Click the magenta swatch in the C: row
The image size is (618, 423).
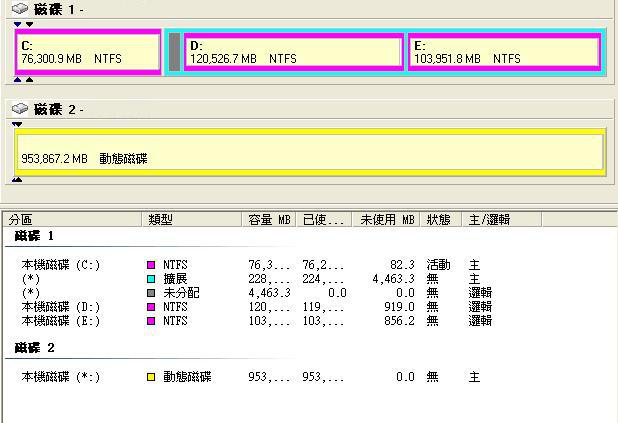[x=151, y=265]
